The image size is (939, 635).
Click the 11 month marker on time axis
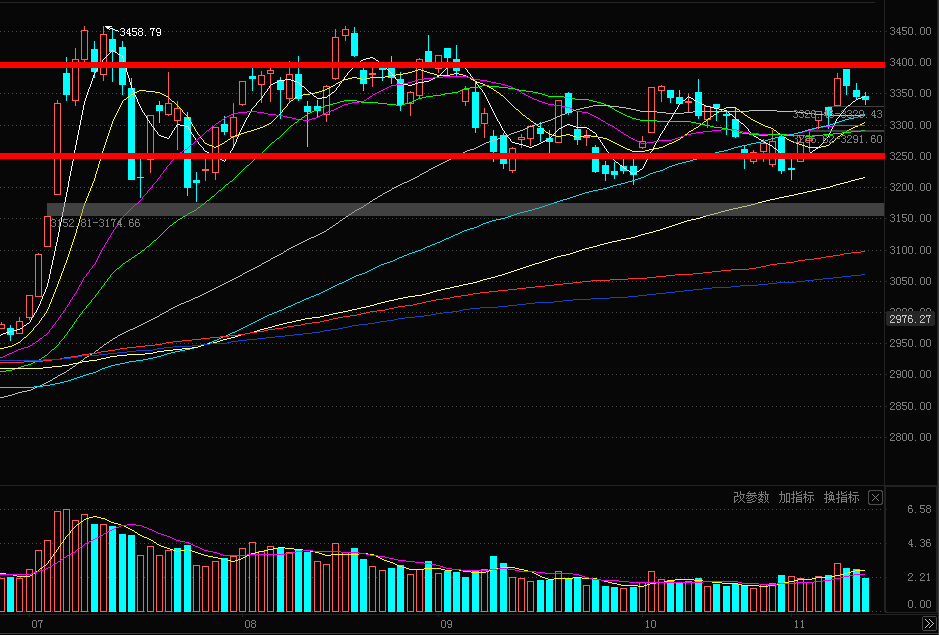click(798, 624)
